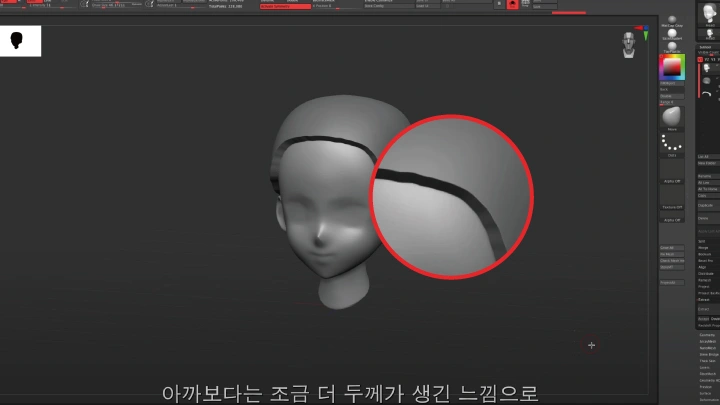Click the Check Mesh Int button
The width and height of the screenshot is (720, 405).
(672, 260)
